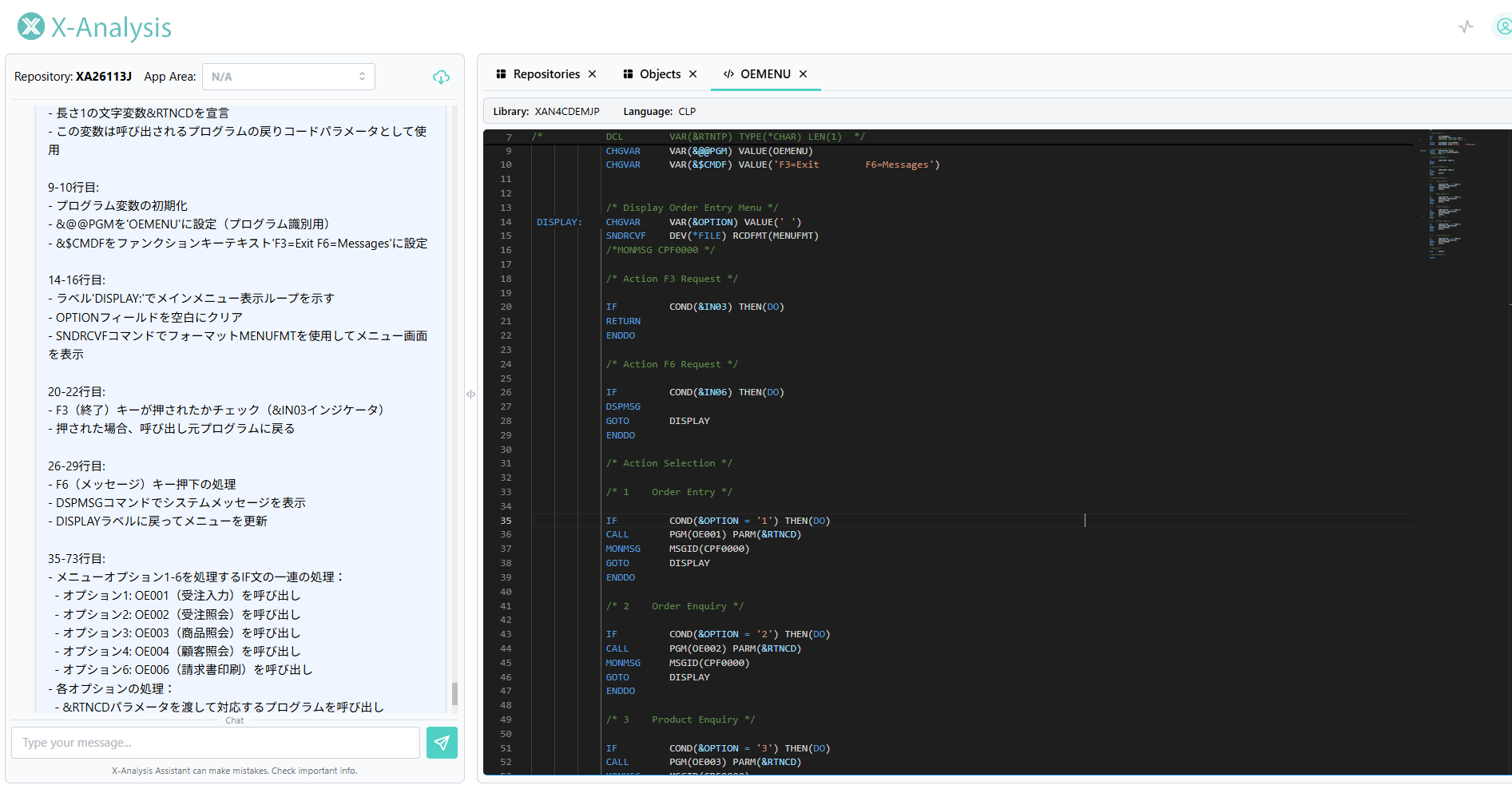Click the X-Analysis title text
Viewport: 1512px width, 785px height.
click(111, 27)
